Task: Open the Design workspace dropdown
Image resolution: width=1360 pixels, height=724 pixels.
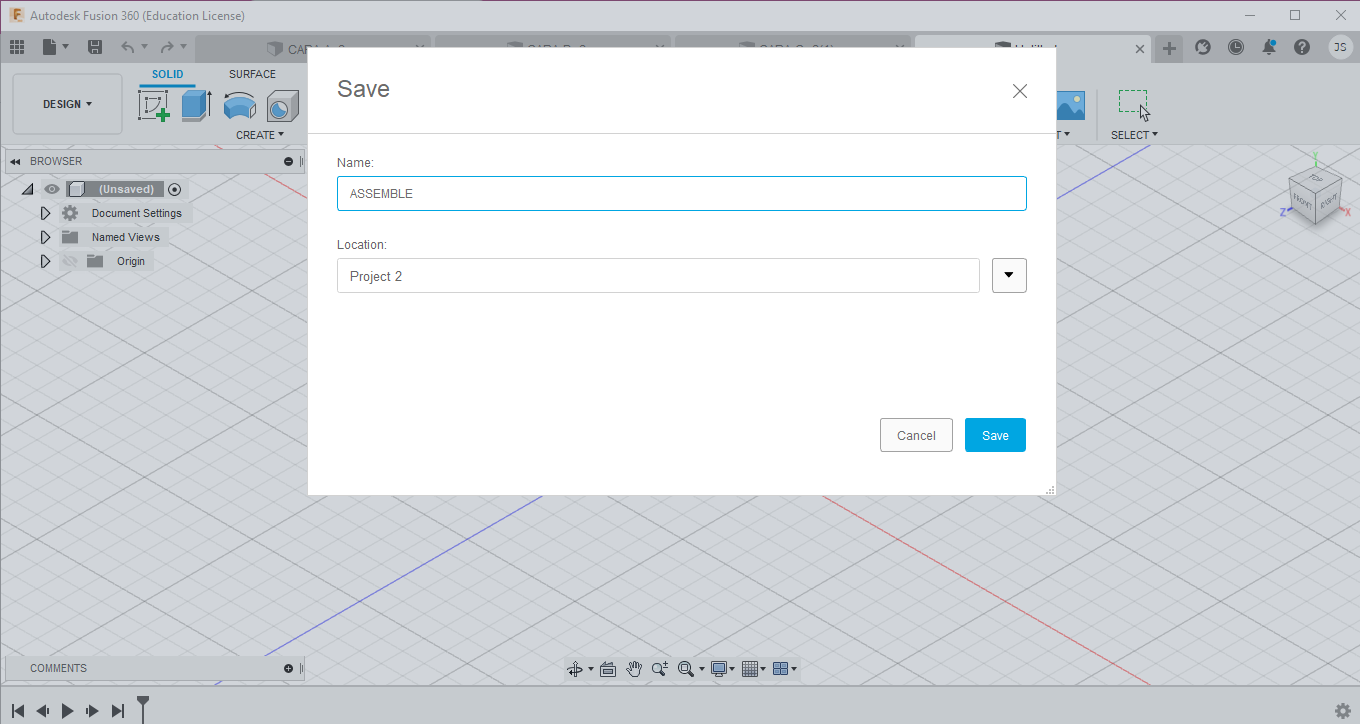Action: [68, 104]
